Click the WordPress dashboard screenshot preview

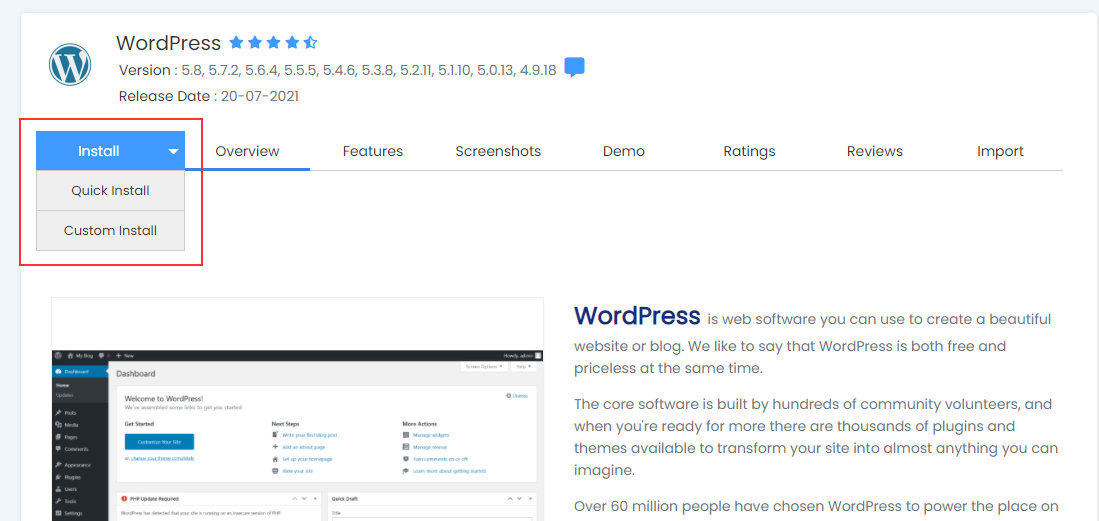297,410
